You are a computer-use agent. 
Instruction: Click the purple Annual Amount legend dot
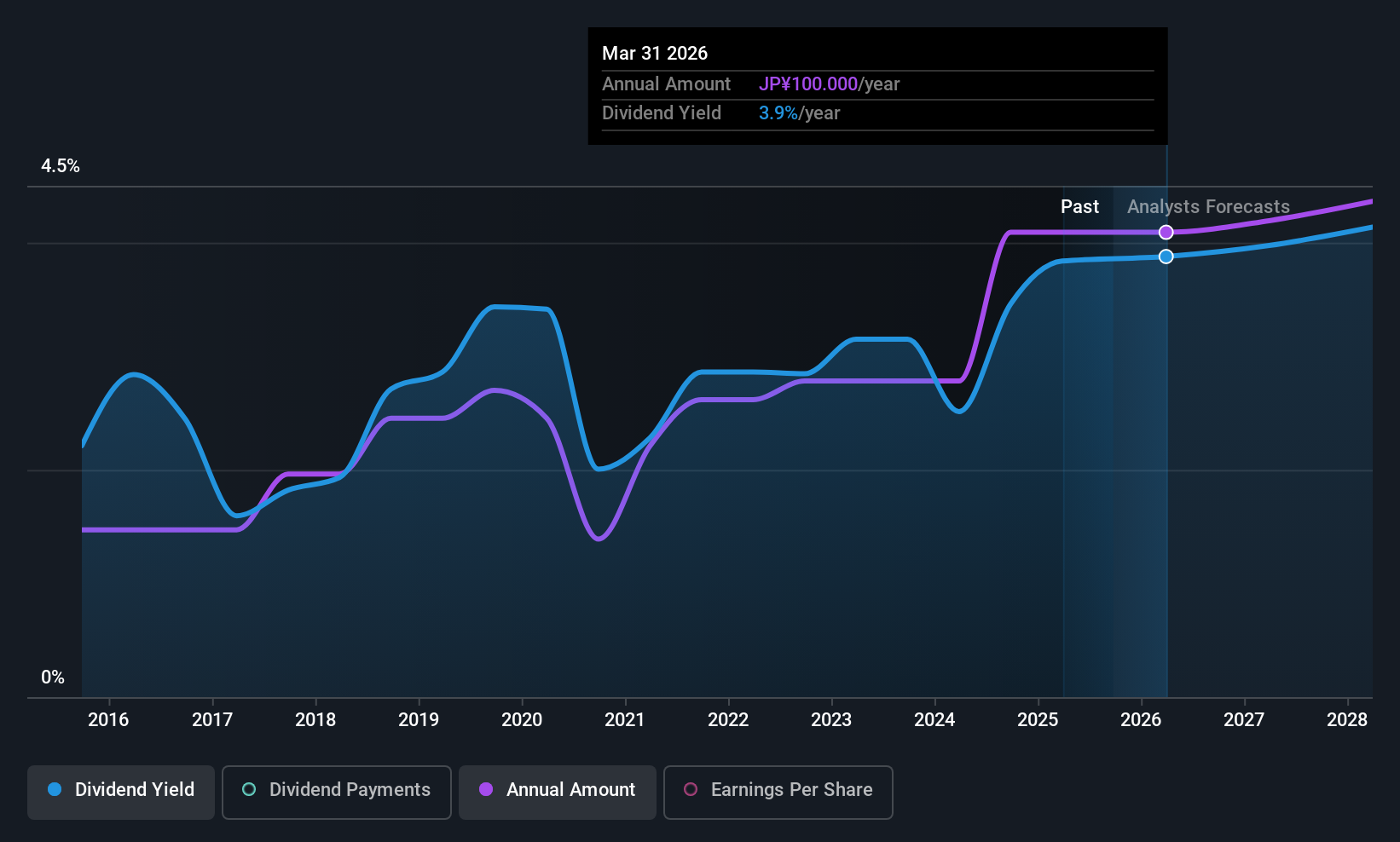[486, 789]
